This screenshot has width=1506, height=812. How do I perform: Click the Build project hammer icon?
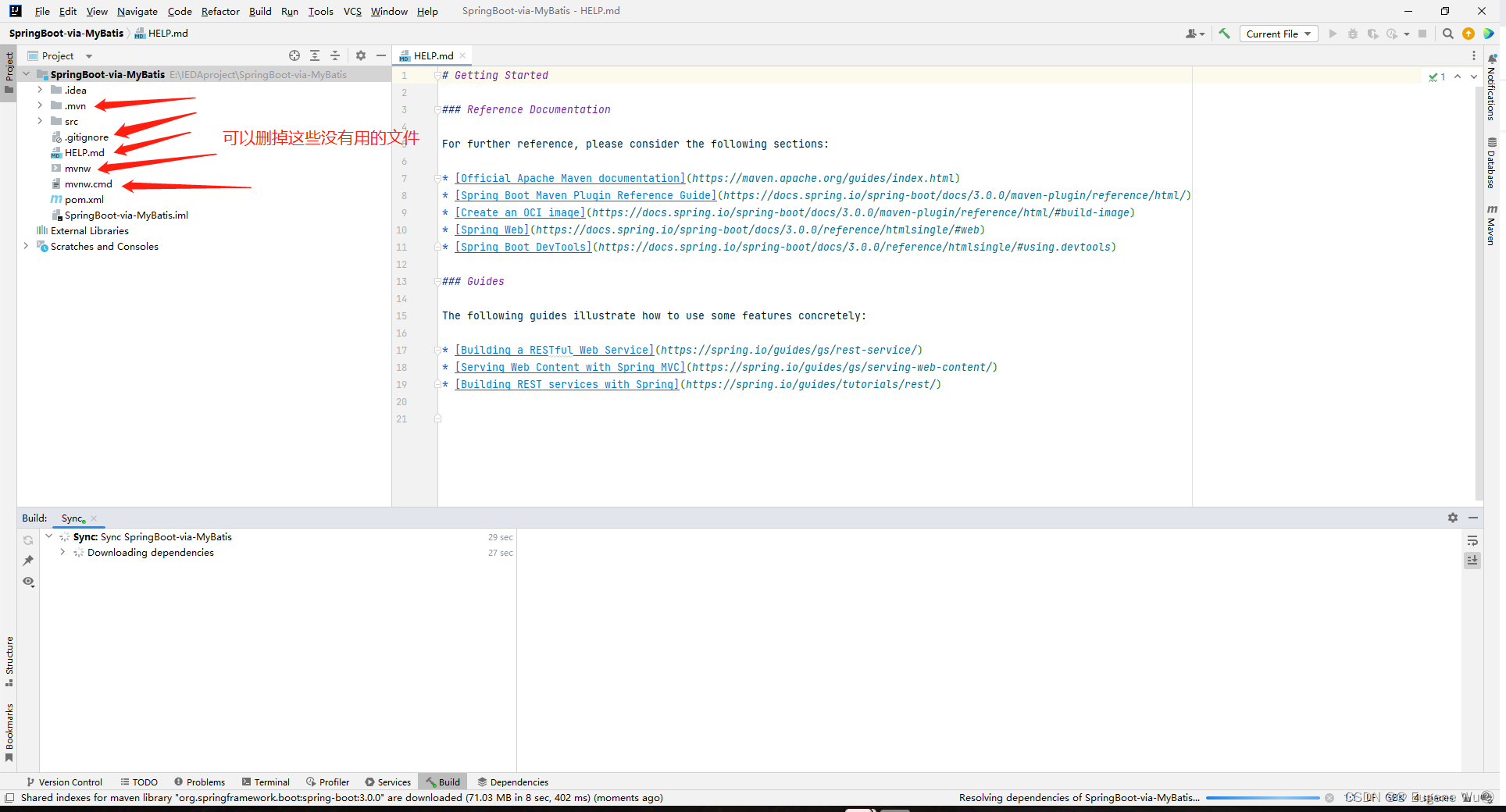(x=1224, y=34)
